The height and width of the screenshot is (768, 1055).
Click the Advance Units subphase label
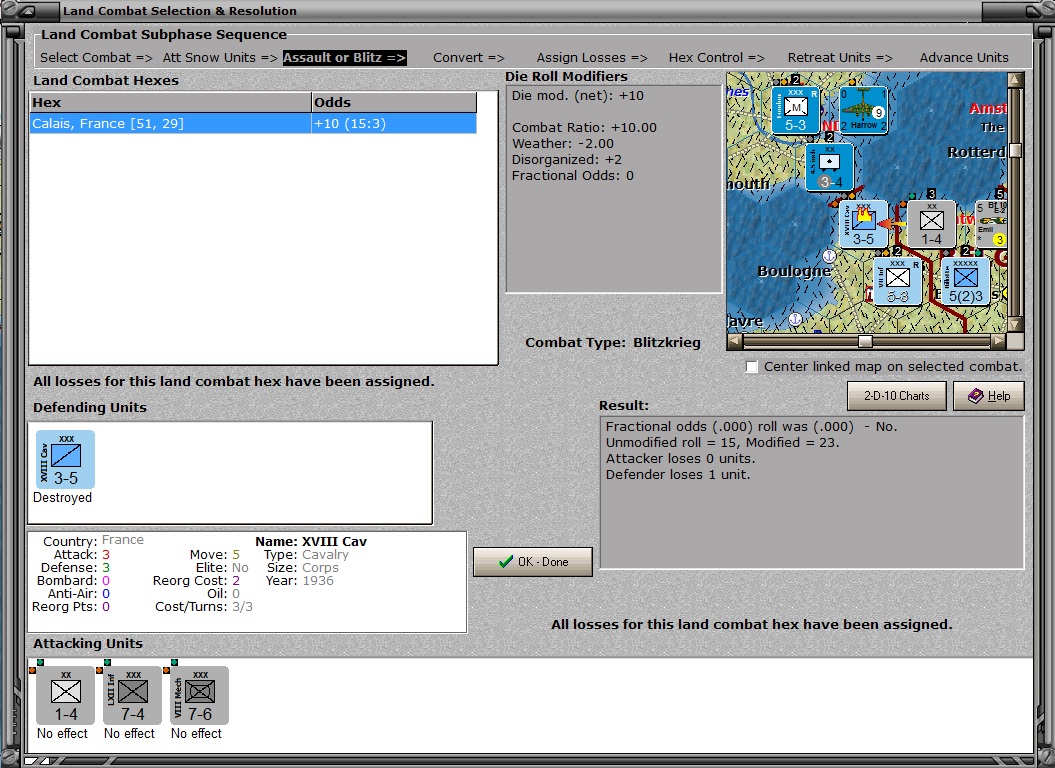point(964,58)
